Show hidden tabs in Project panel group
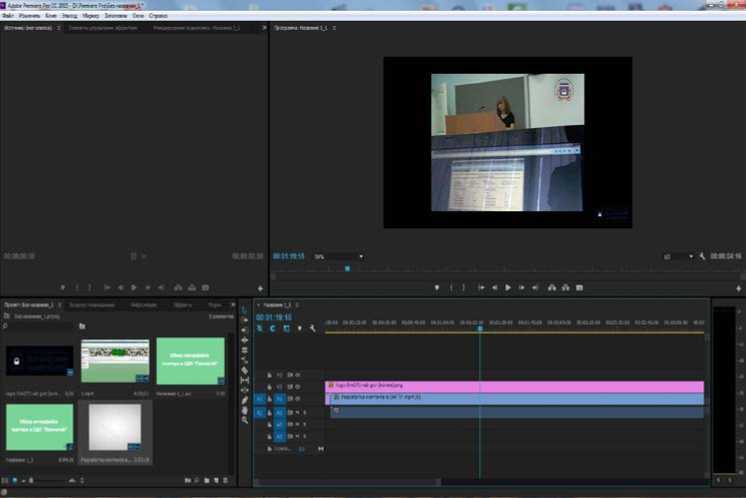Viewport: 746px width, 498px height. (x=233, y=305)
